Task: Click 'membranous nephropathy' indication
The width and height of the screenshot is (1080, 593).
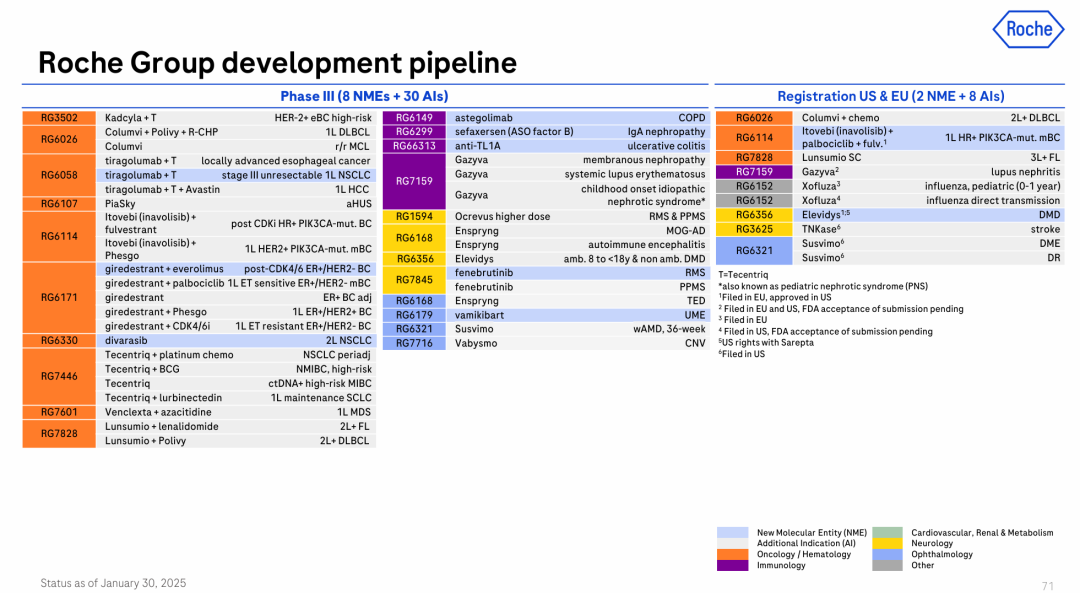Action: tap(644, 160)
